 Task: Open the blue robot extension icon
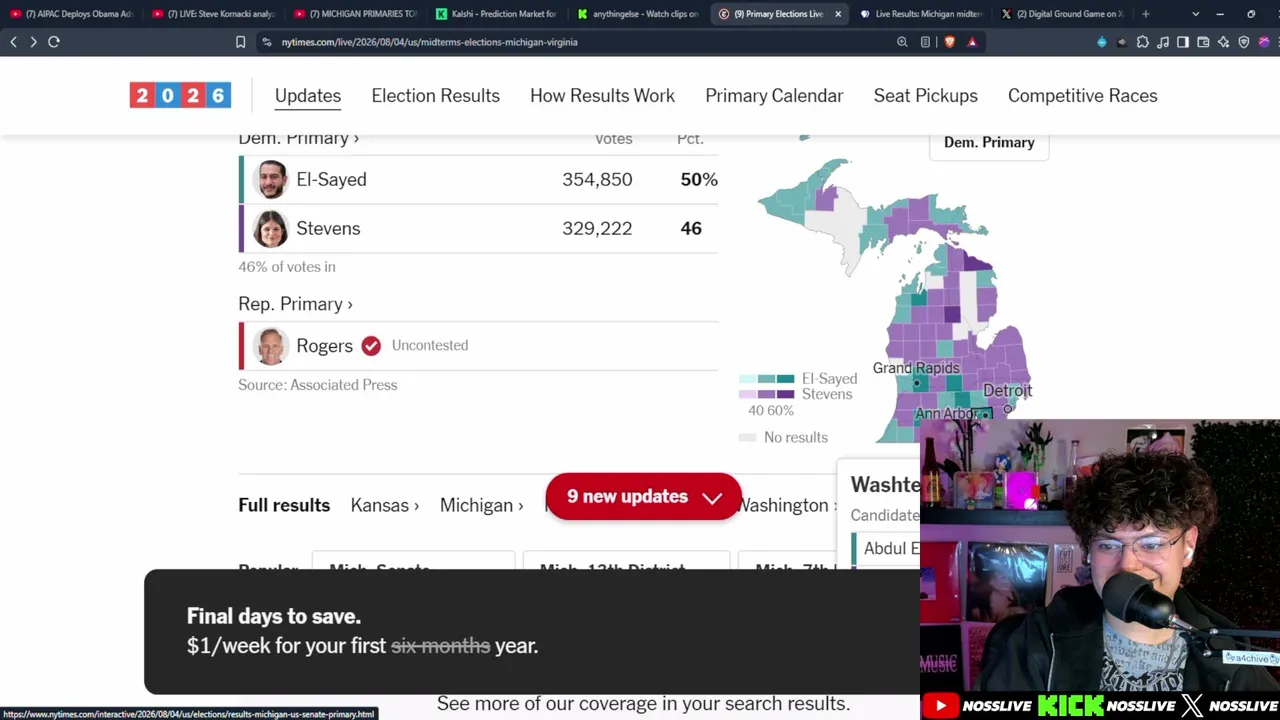coord(1102,42)
